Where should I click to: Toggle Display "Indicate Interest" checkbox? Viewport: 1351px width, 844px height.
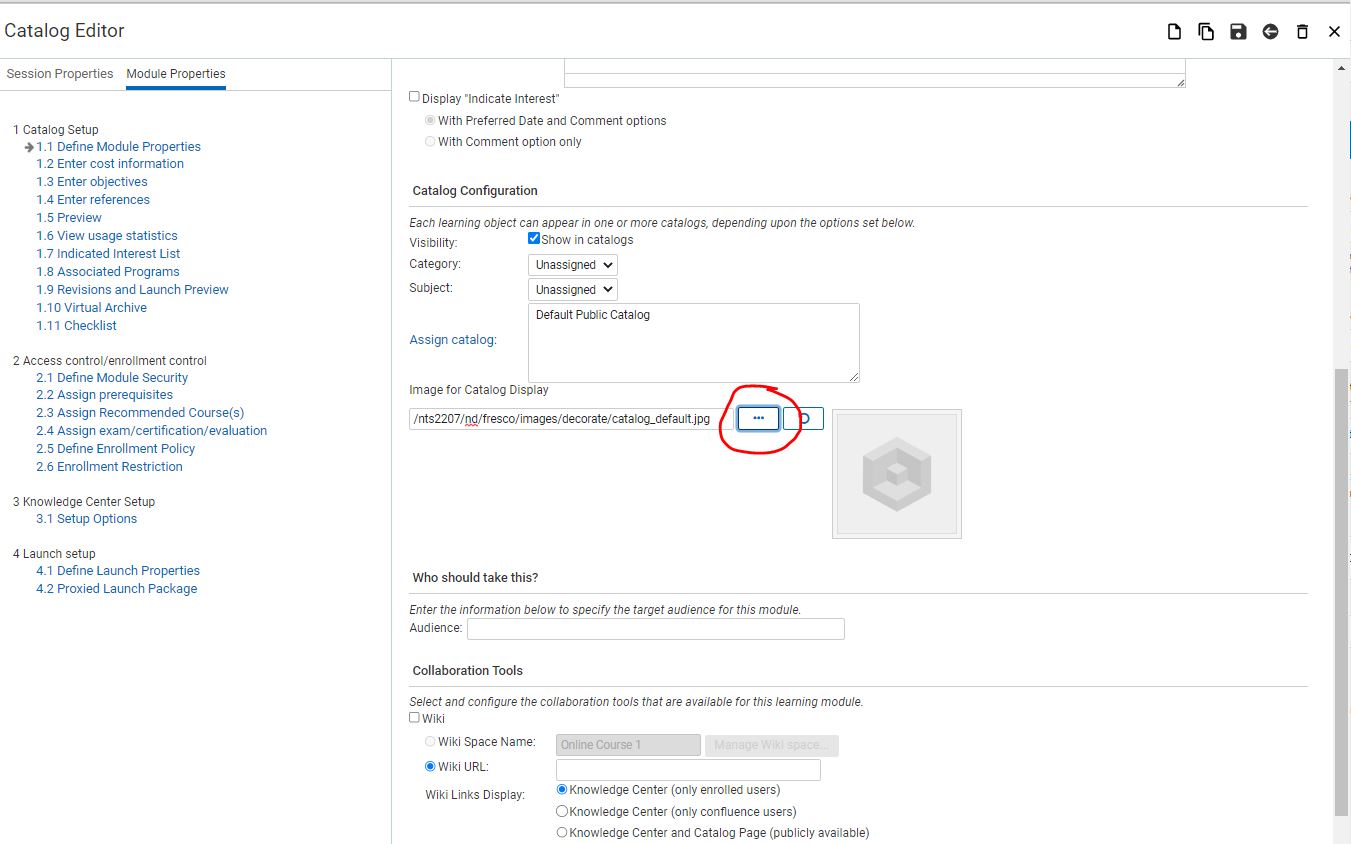[414, 97]
